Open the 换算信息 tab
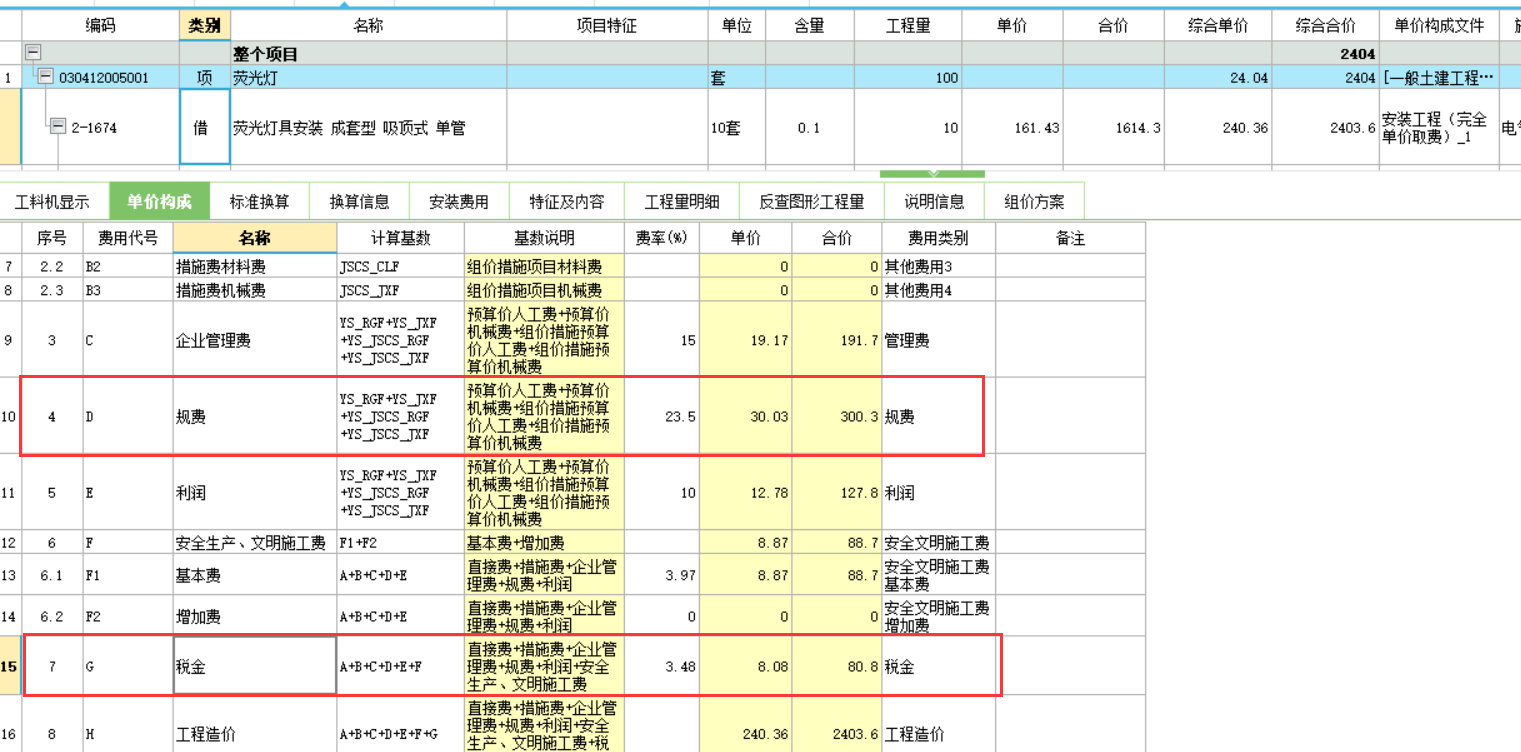Screen dimensions: 1521x752 (359, 201)
